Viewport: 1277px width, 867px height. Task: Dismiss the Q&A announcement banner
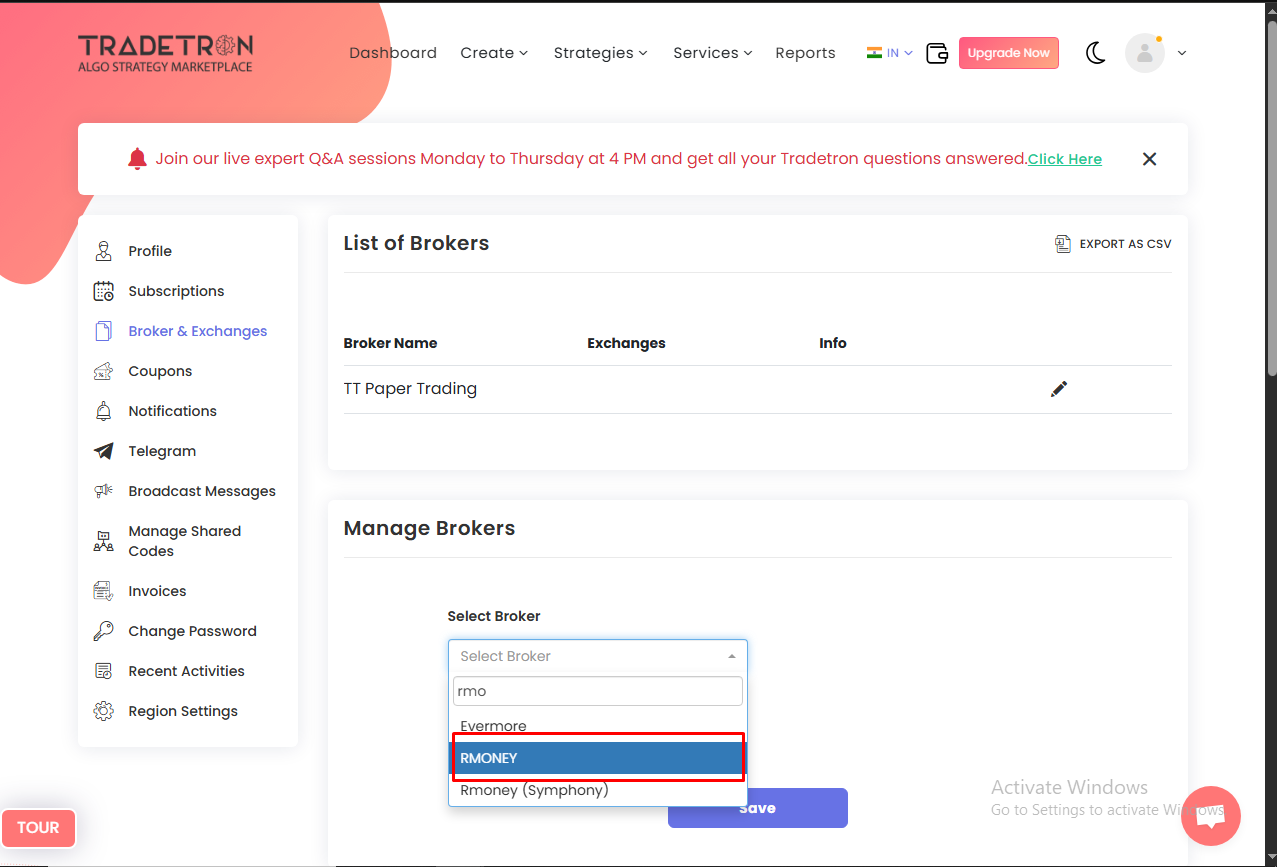[1149, 159]
